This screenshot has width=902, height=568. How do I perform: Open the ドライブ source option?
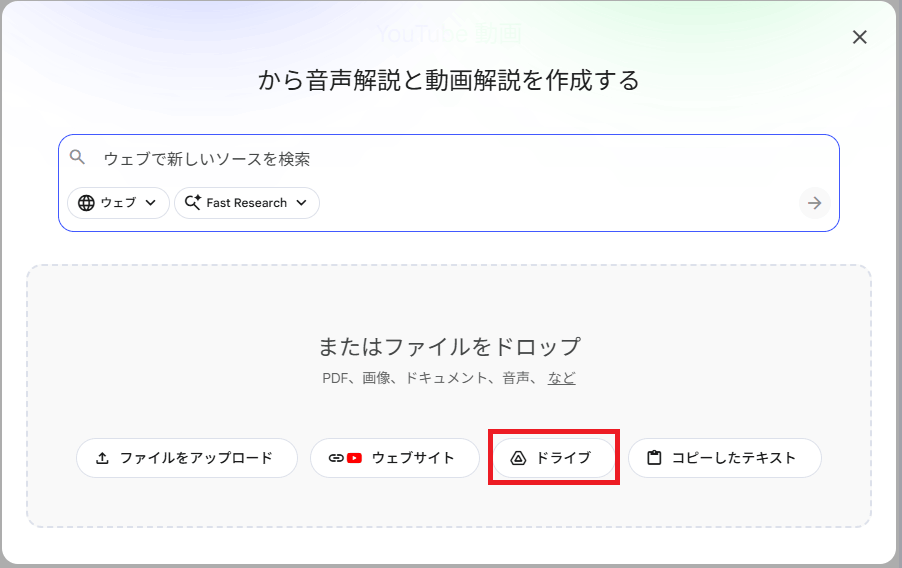click(x=553, y=458)
